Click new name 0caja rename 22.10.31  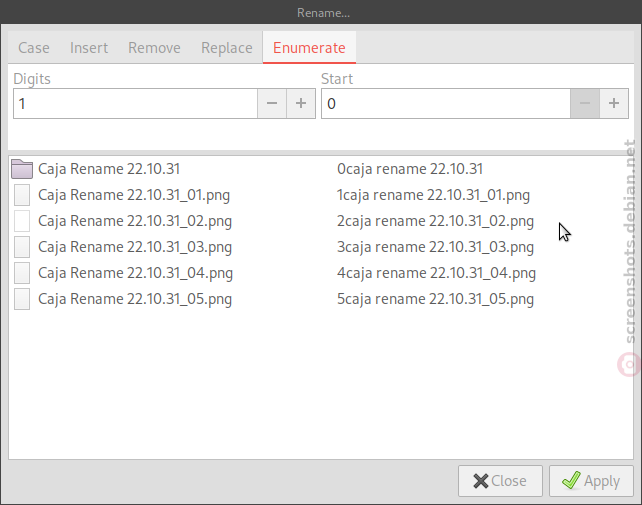410,169
